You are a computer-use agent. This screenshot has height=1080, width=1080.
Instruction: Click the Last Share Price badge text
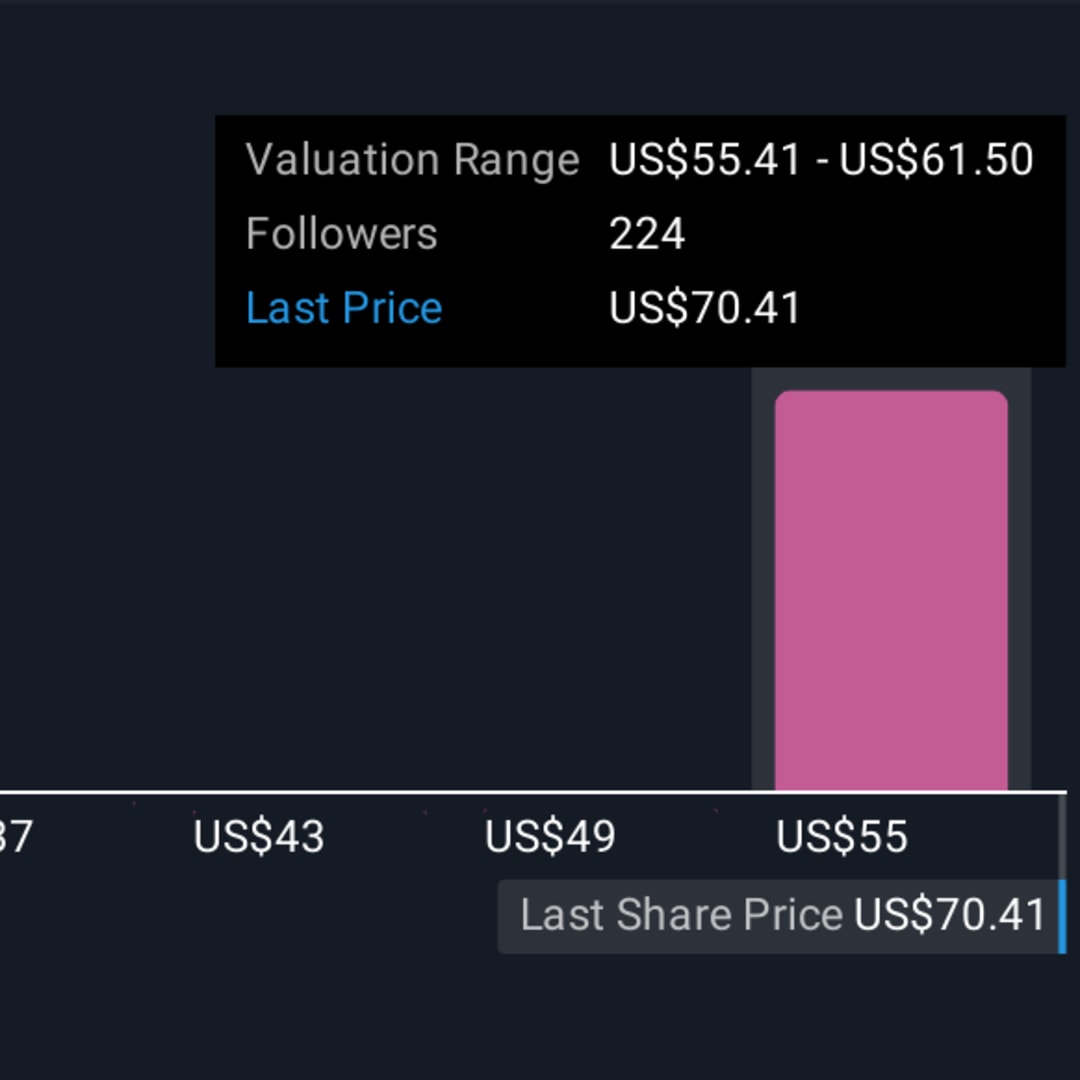pyautogui.click(x=681, y=916)
